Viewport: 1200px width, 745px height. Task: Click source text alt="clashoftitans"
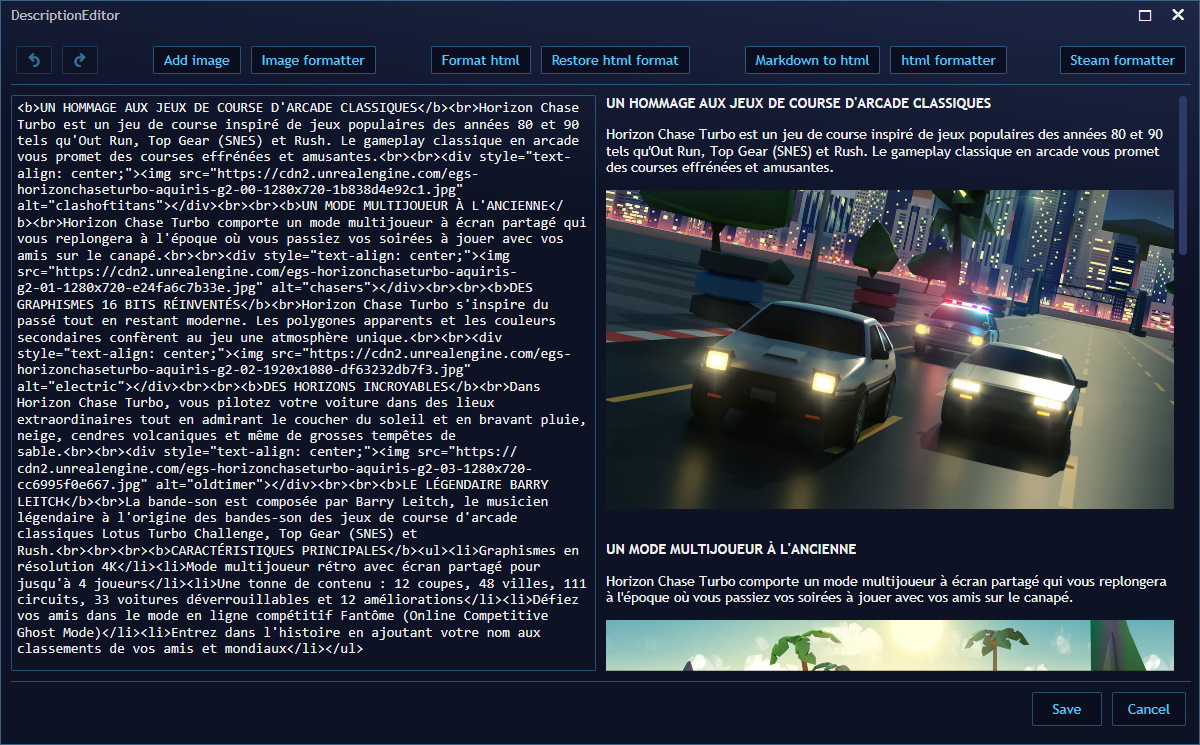(x=88, y=206)
